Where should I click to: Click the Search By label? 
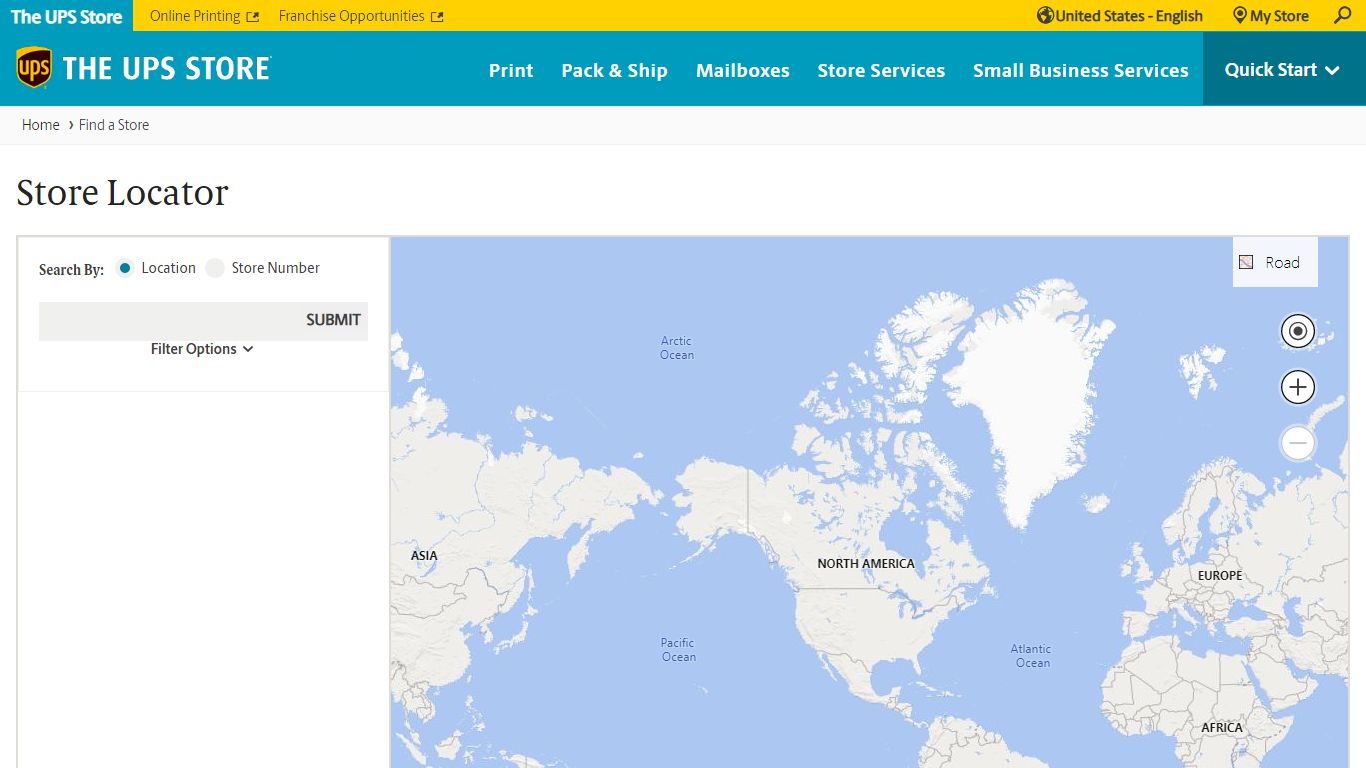[71, 270]
